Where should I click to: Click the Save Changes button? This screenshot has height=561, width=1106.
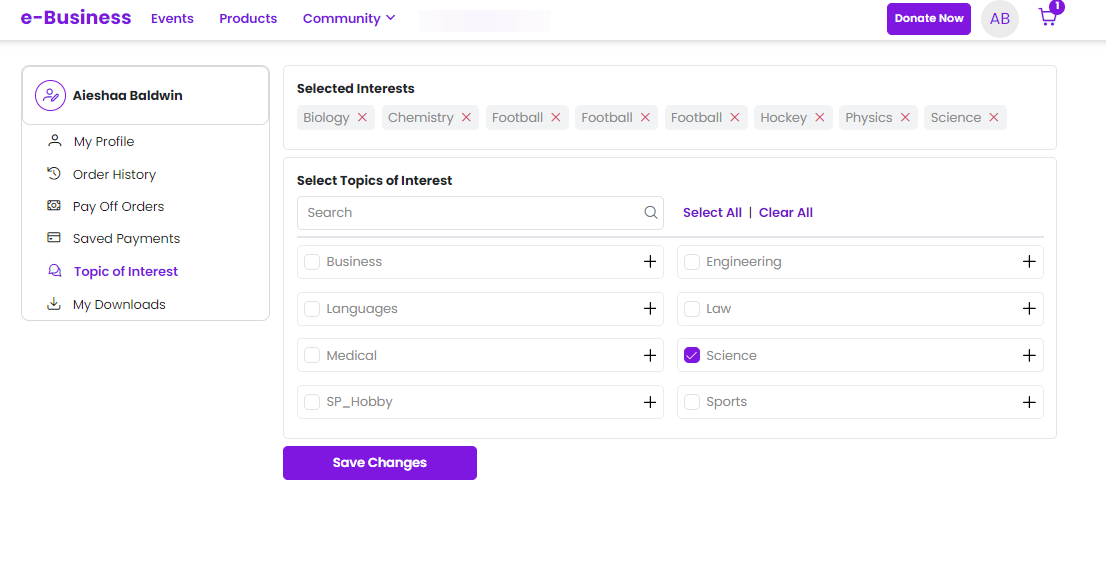coord(379,463)
